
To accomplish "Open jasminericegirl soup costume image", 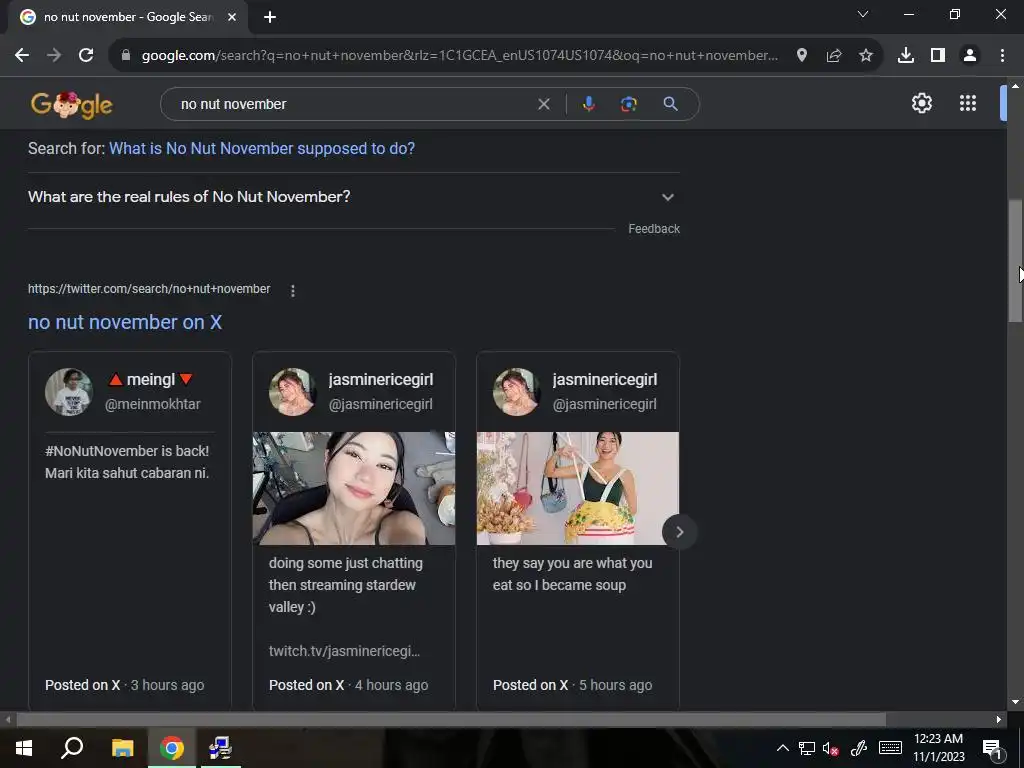I will click(578, 488).
